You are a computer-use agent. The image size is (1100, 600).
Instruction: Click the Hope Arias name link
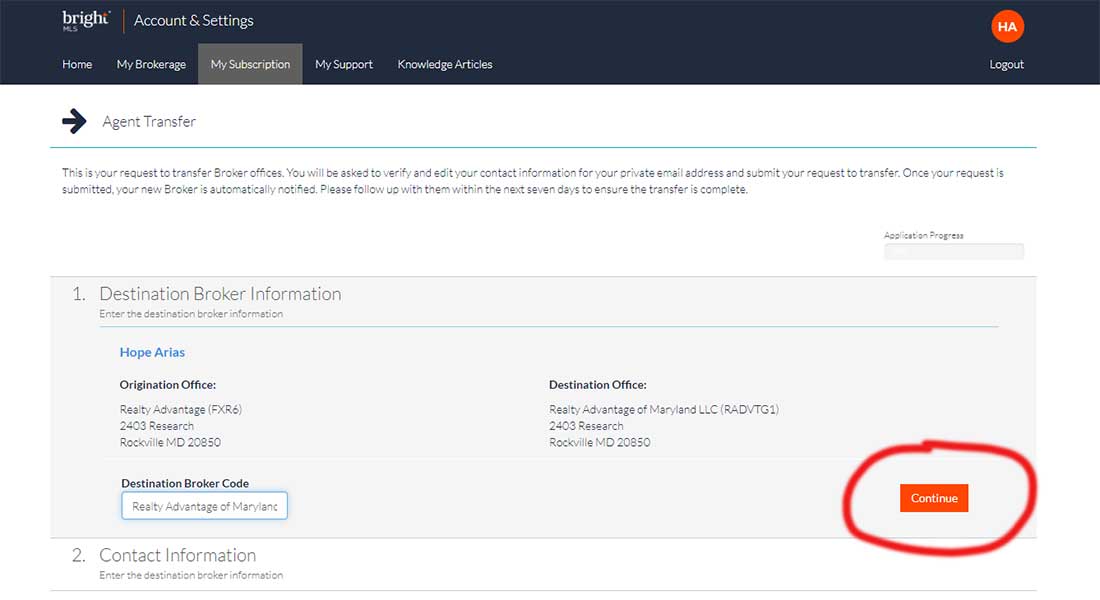152,352
